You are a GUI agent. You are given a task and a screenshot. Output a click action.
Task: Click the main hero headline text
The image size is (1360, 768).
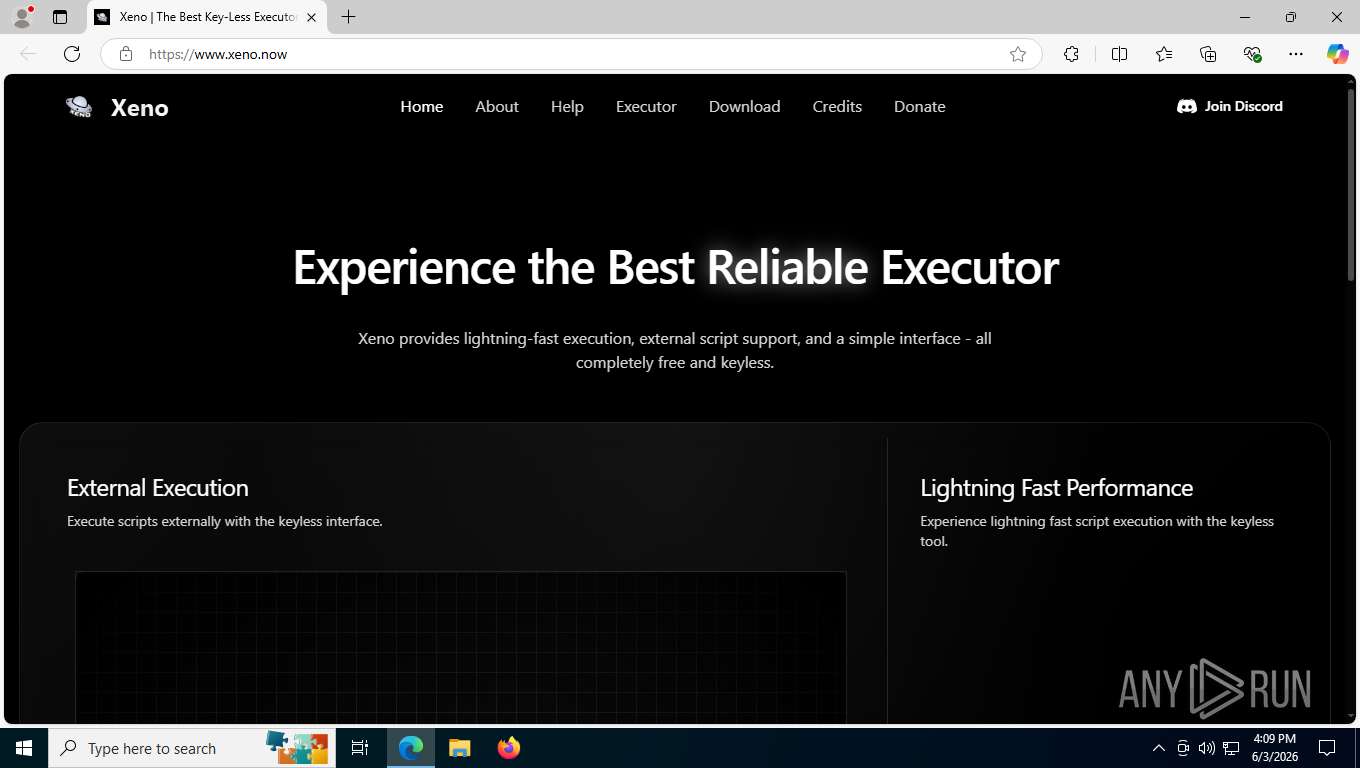pyautogui.click(x=675, y=267)
